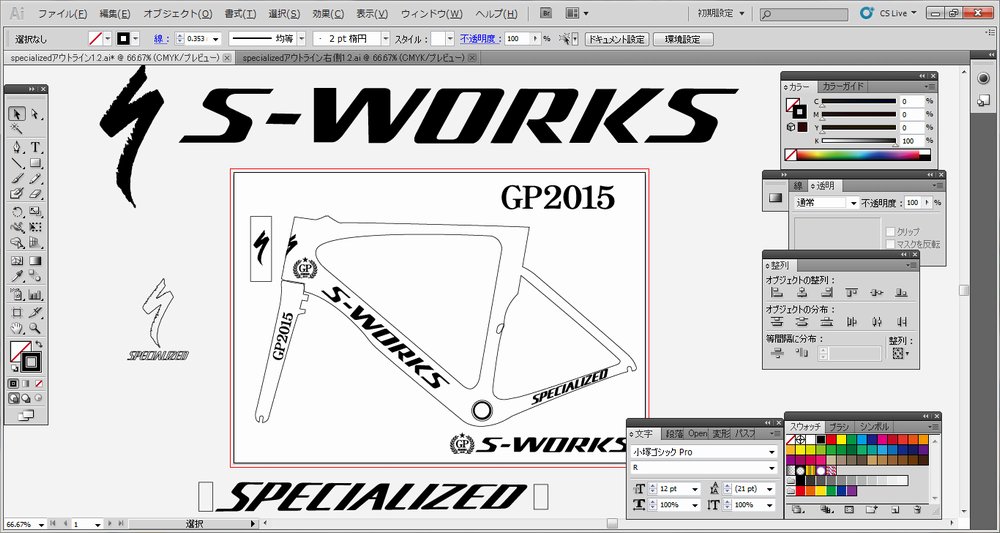Select the Pencil tool
The height and width of the screenshot is (533, 1000).
pos(35,179)
